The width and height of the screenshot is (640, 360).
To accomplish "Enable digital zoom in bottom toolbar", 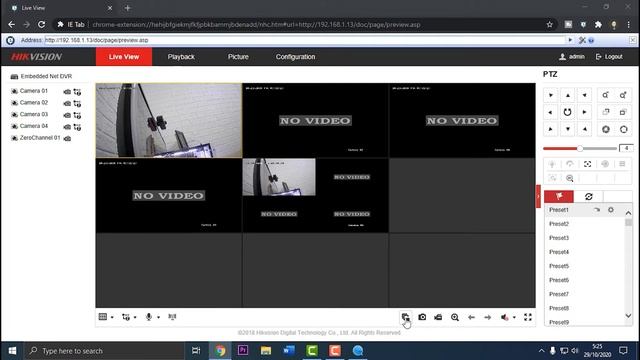I will 455,317.
